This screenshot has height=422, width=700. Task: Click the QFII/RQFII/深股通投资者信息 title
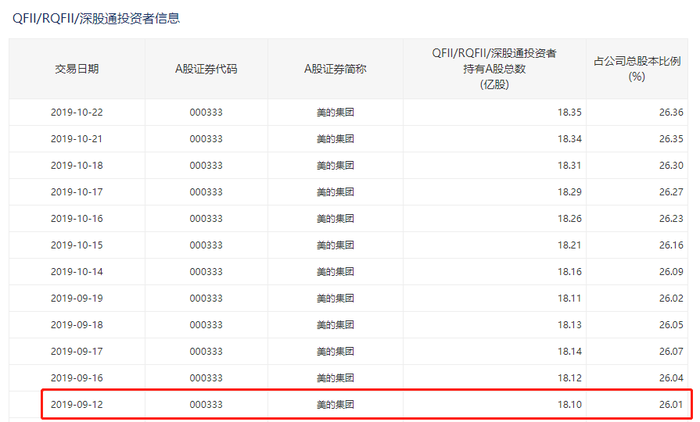point(96,18)
